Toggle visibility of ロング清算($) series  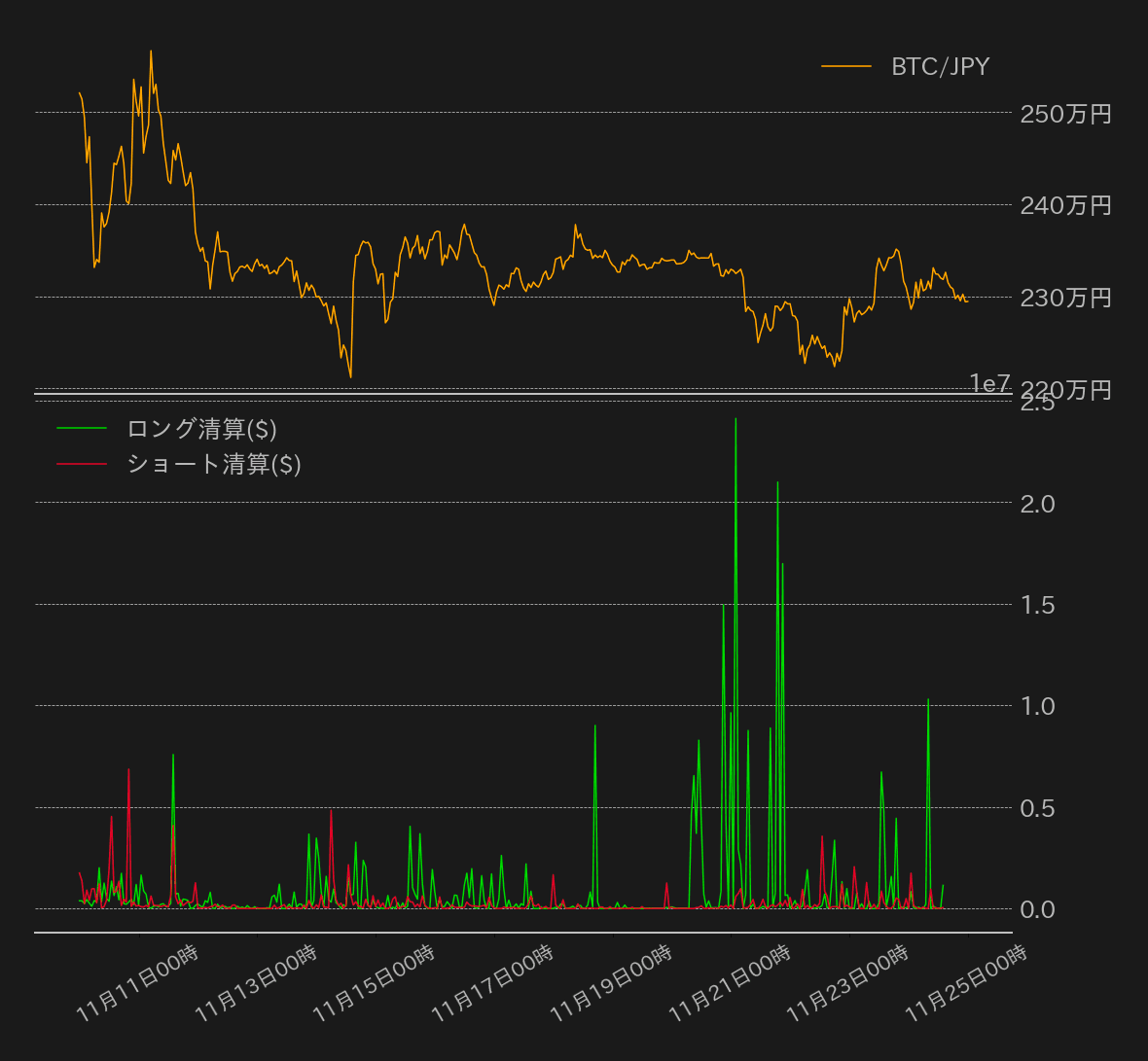click(x=201, y=427)
